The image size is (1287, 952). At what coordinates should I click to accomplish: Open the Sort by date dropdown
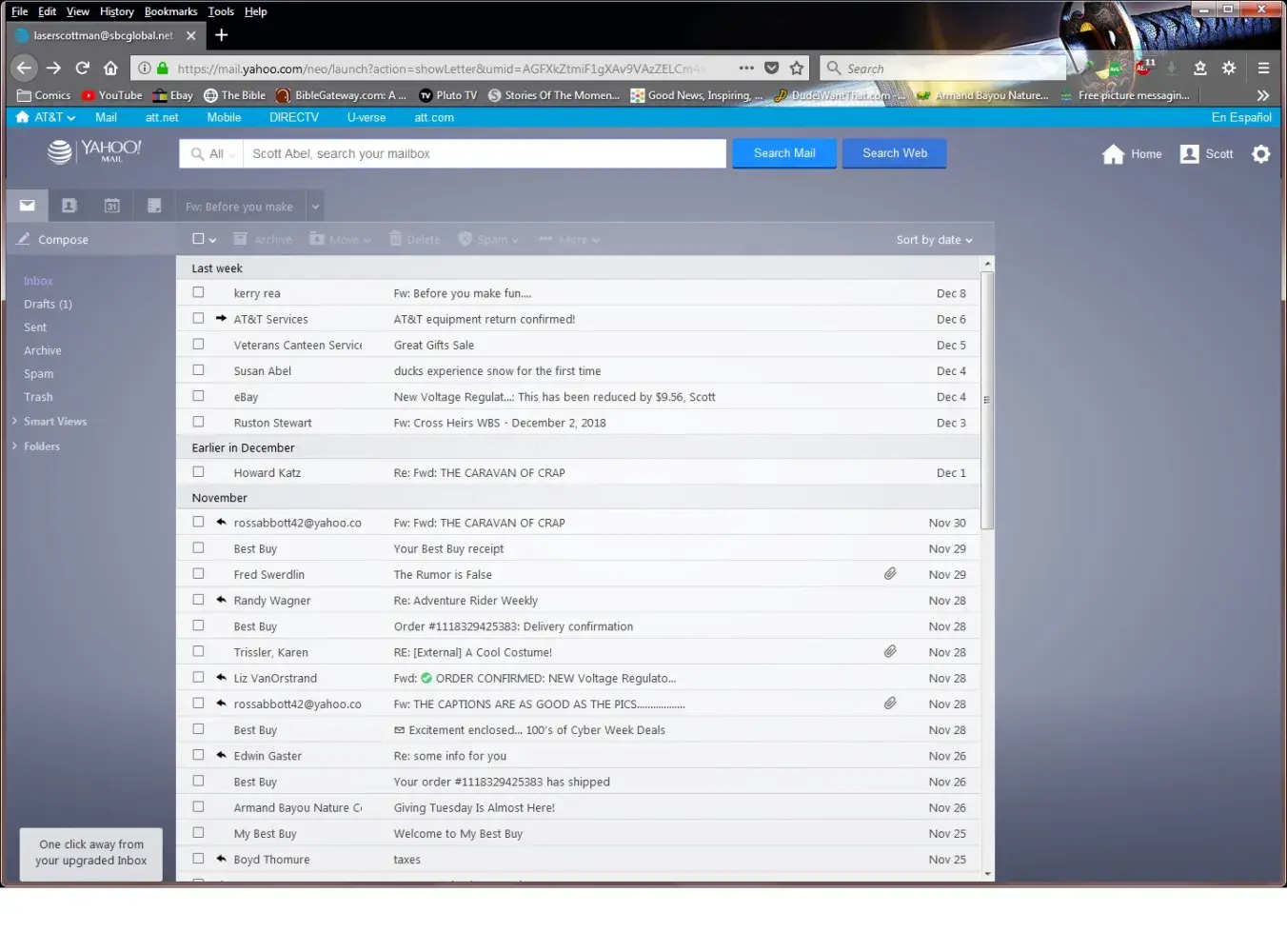pos(934,240)
